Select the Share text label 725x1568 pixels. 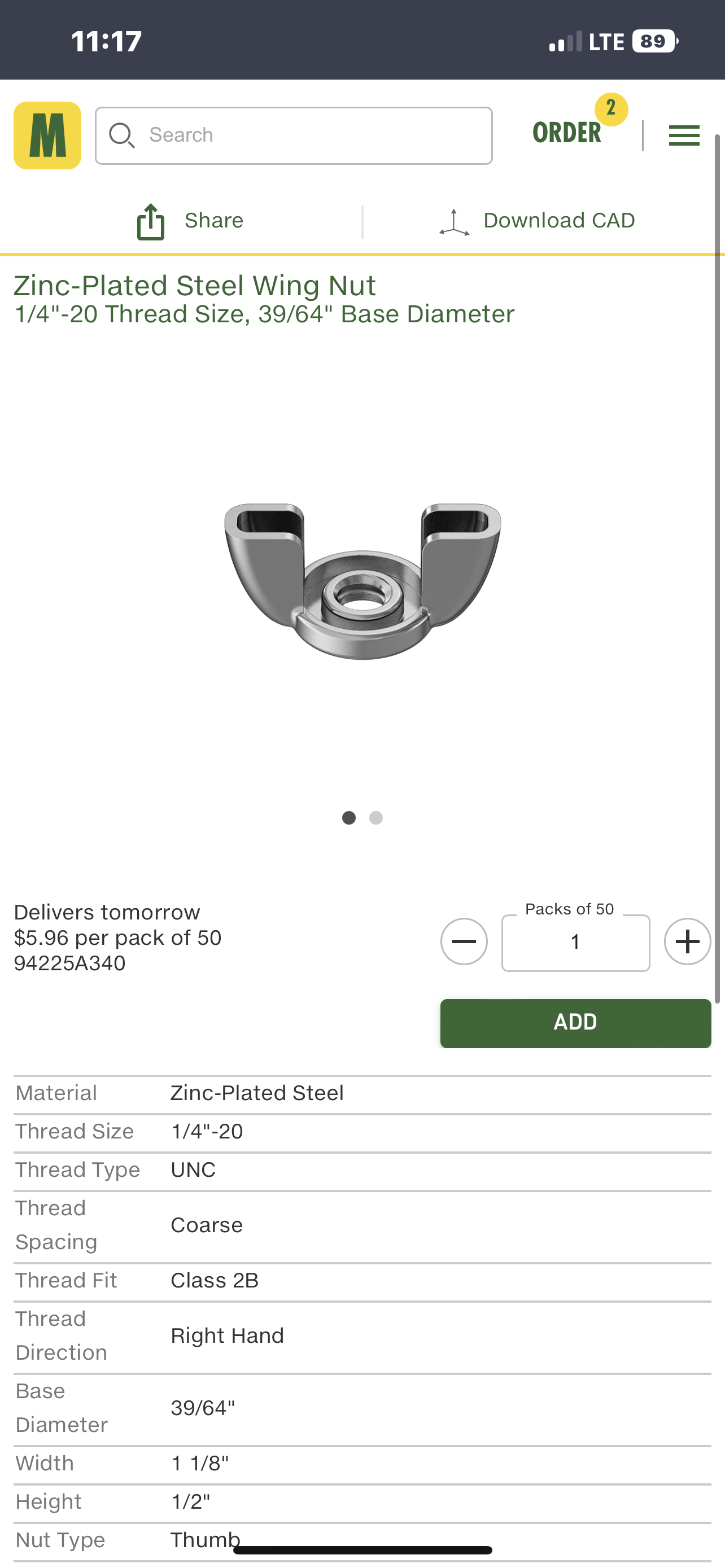(213, 220)
